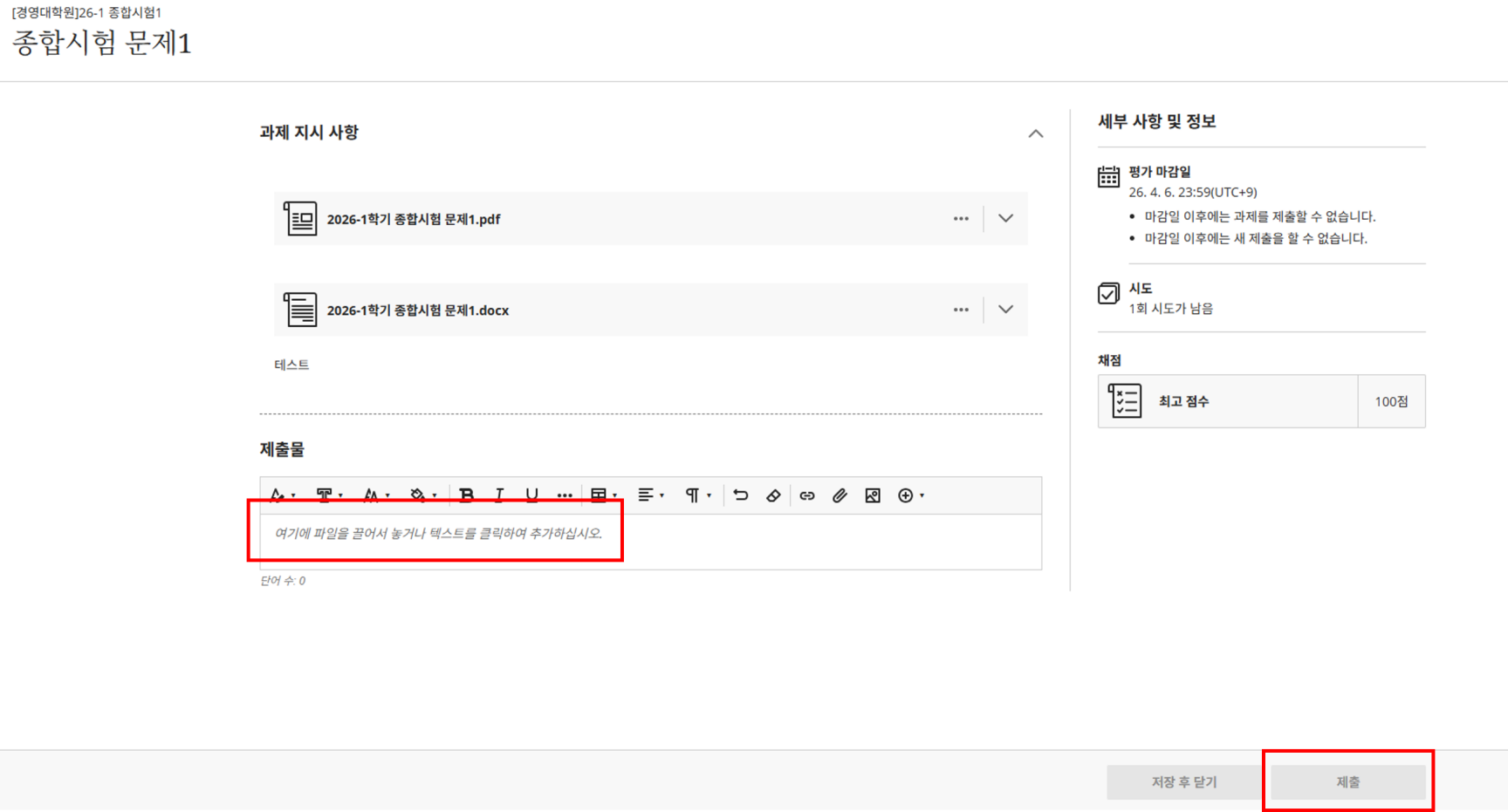The height and width of the screenshot is (812, 1508).
Task: Click the 저장 후 닫기 button
Action: click(x=1183, y=782)
